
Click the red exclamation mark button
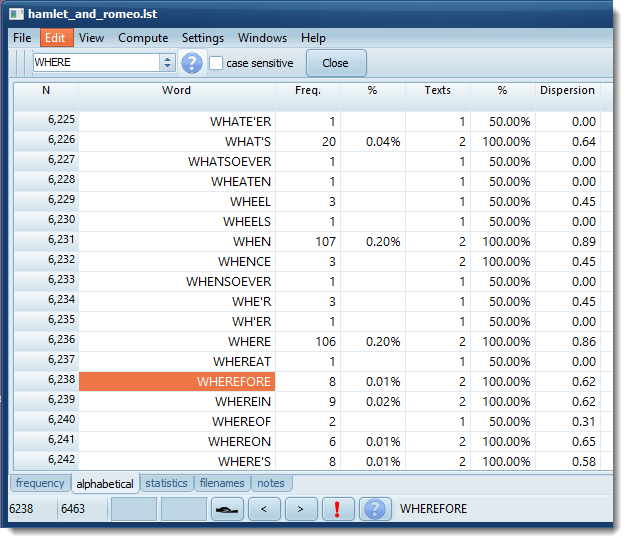point(338,509)
